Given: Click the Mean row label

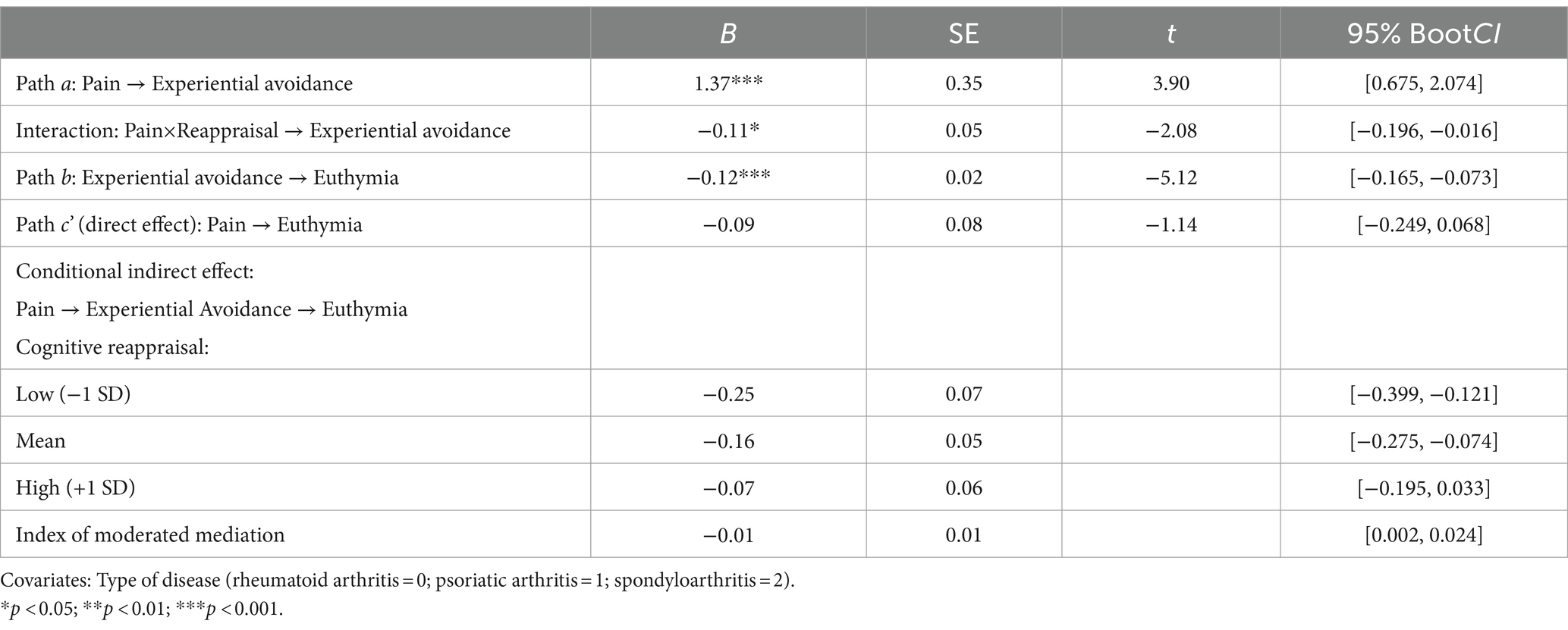Looking at the screenshot, I should (x=41, y=441).
